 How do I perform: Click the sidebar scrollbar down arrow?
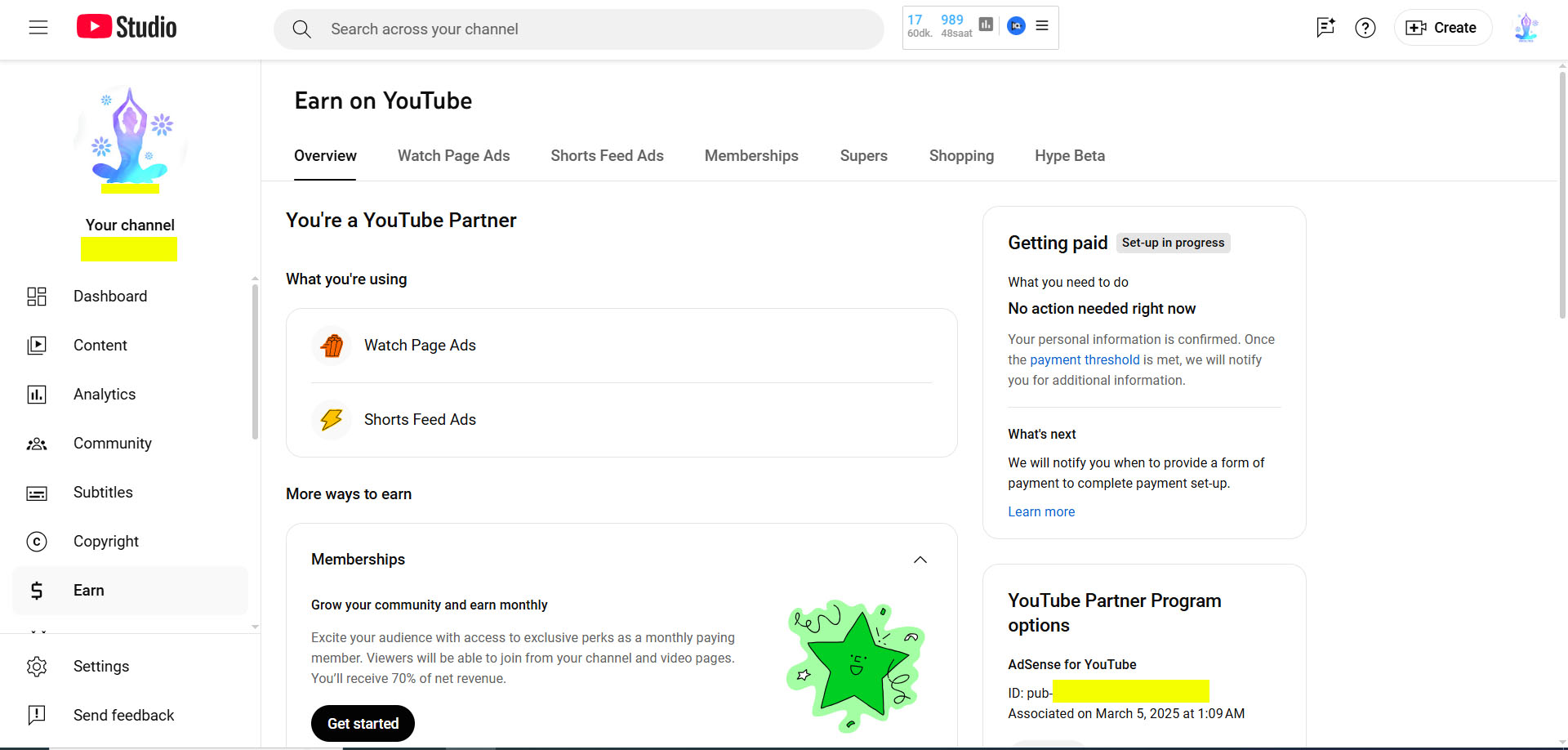(x=255, y=627)
